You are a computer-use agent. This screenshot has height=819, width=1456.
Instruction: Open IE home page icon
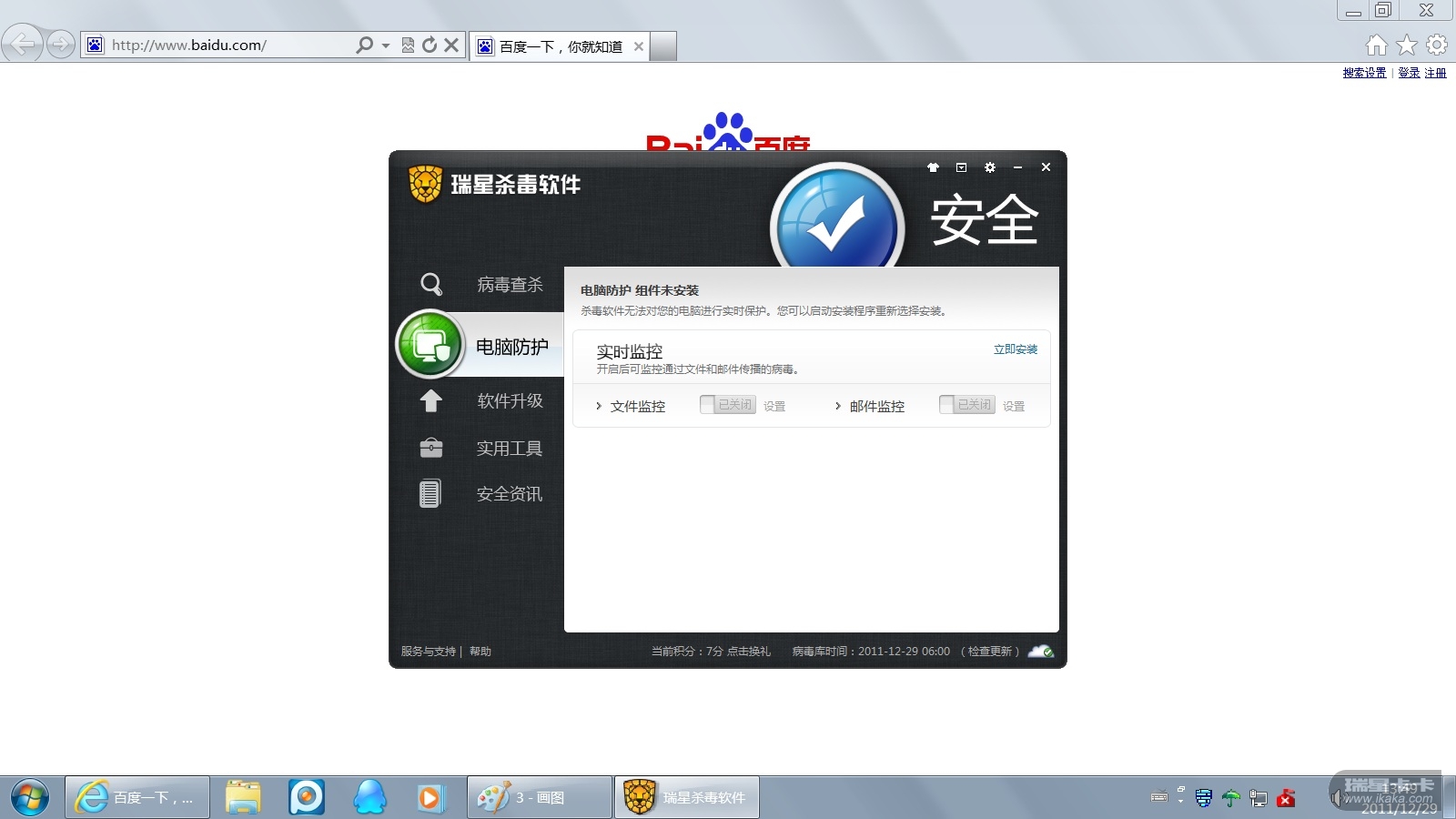tap(1377, 45)
